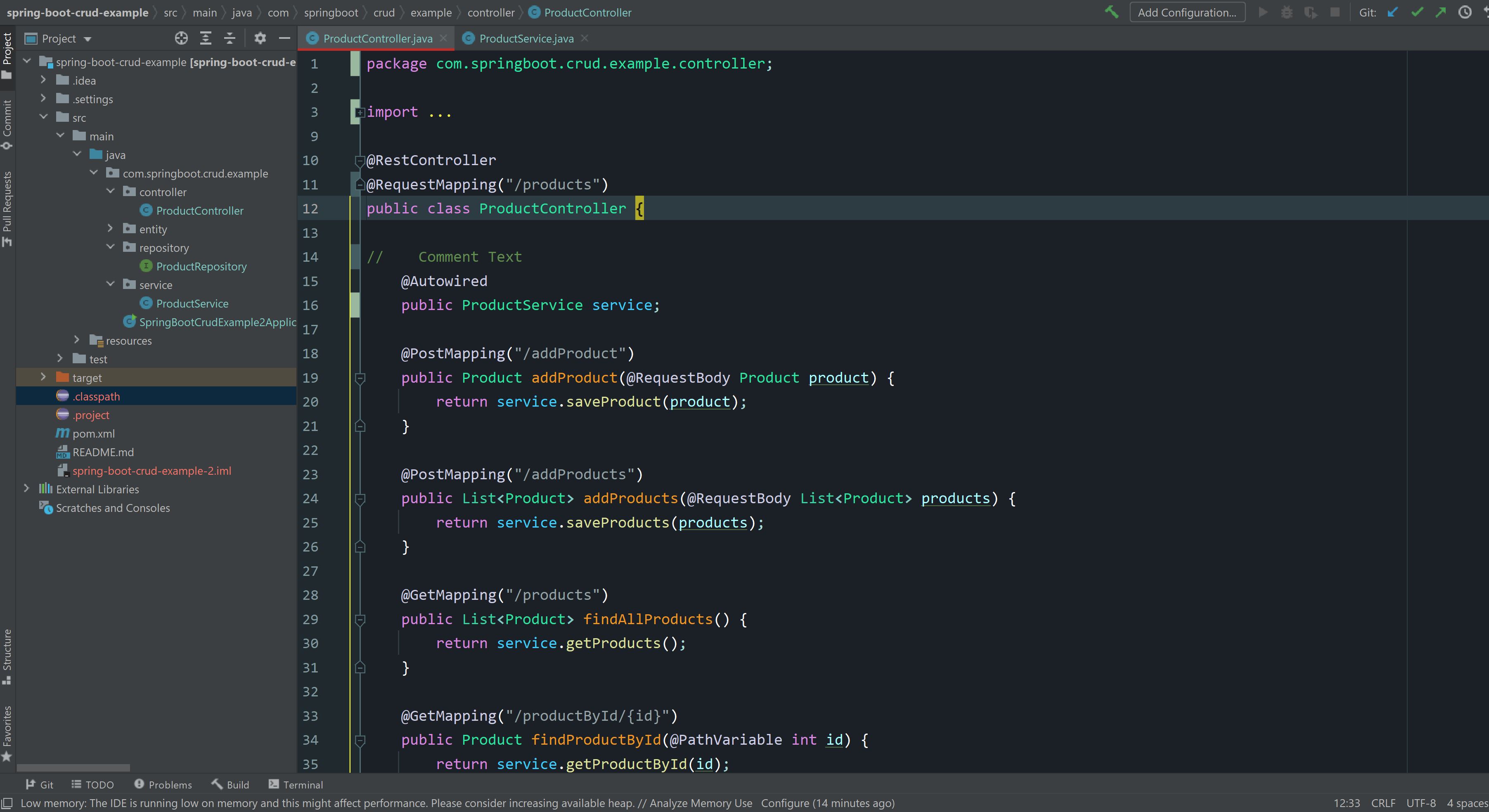1489x812 pixels.
Task: Click the Collapse All icon in Project panel
Action: pyautogui.click(x=230, y=38)
